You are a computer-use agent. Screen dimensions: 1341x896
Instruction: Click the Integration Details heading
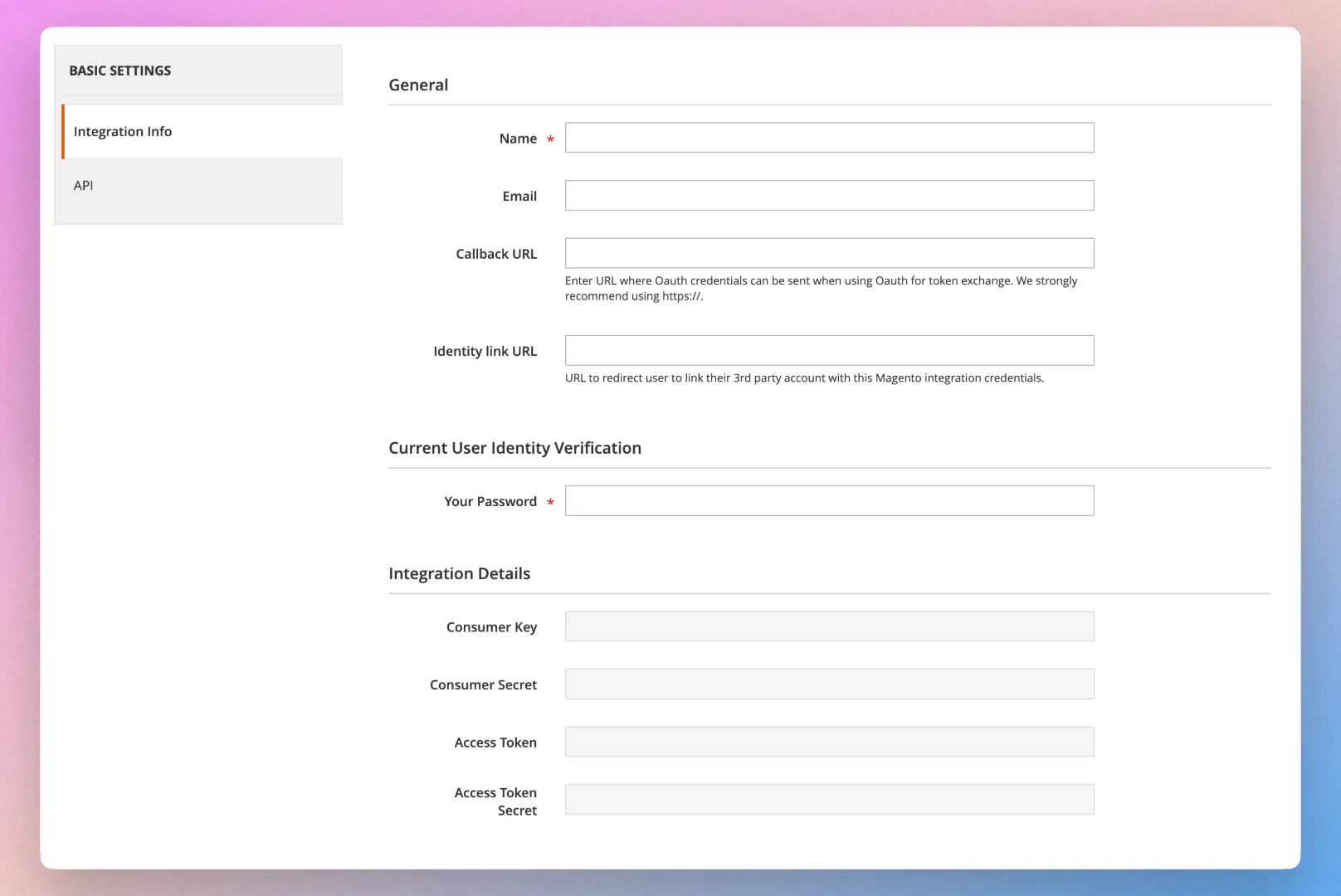[459, 573]
